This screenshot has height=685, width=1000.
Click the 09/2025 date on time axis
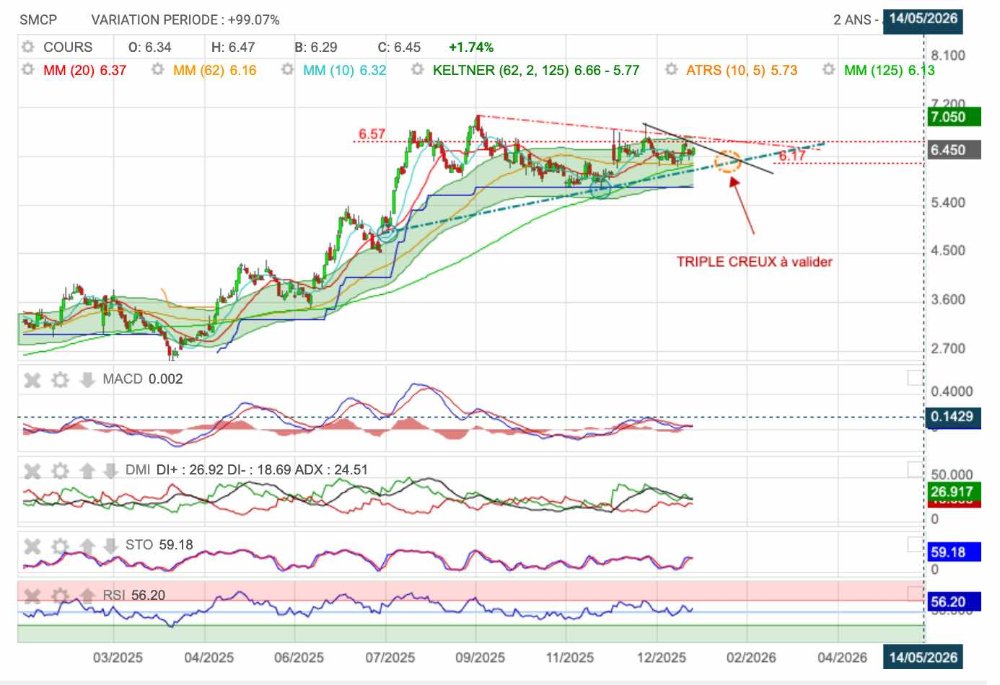point(480,658)
